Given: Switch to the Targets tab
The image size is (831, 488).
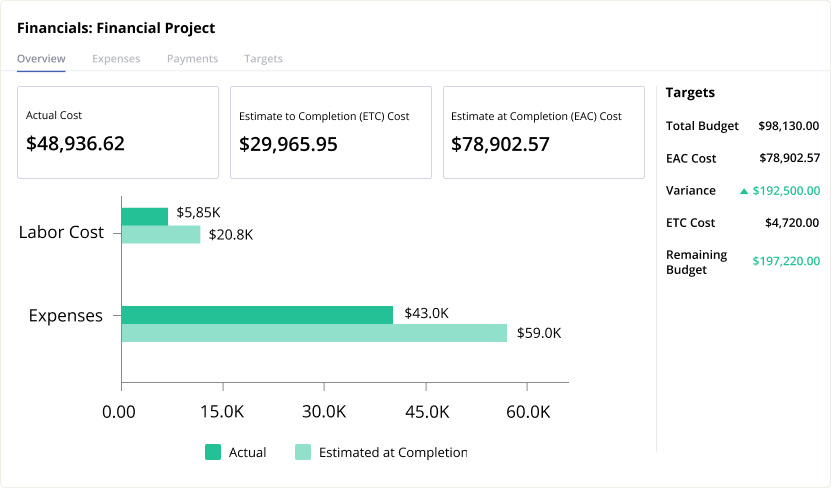Looking at the screenshot, I should click(x=263, y=59).
